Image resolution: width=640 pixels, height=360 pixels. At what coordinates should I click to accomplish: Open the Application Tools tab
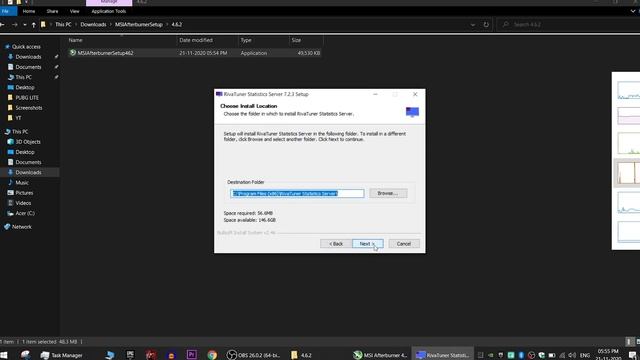tap(109, 11)
